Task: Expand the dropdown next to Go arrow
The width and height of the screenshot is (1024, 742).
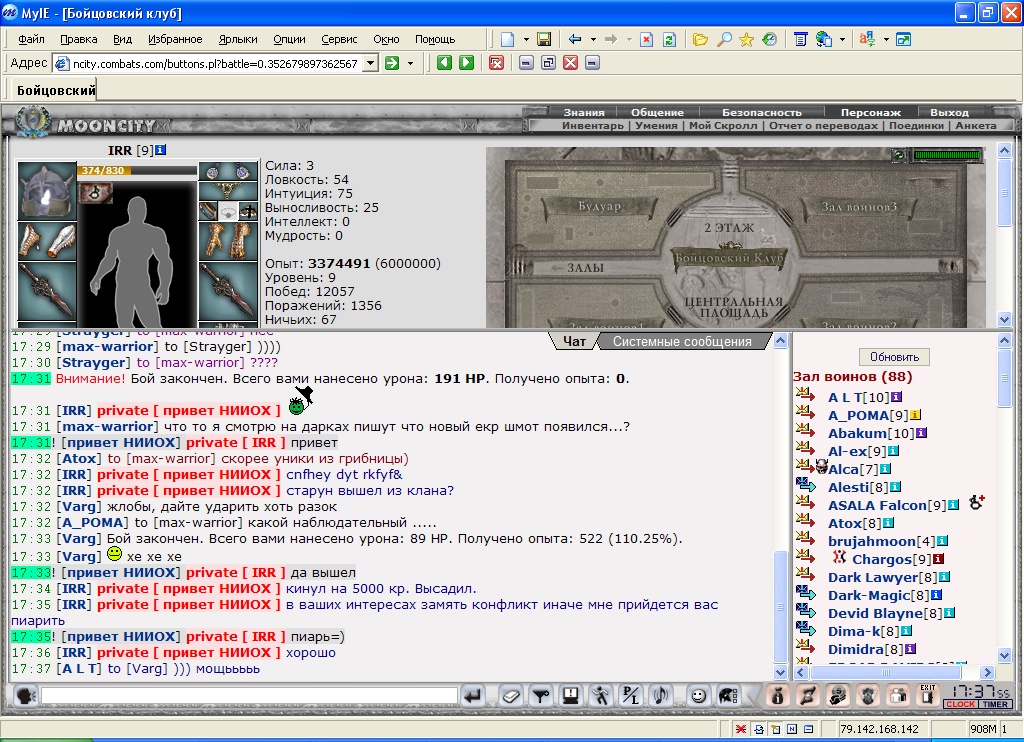Action: tap(410, 63)
